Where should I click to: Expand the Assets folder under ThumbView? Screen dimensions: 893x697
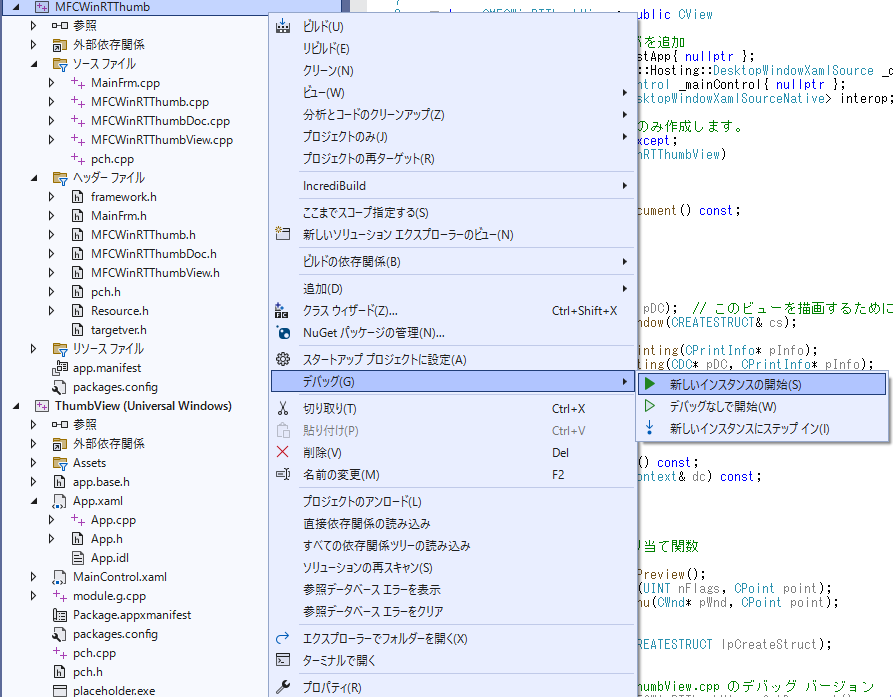34,462
